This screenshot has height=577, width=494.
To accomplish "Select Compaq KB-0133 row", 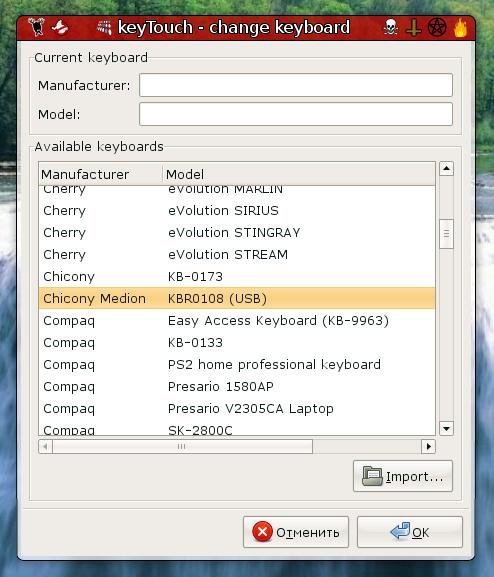I will coord(237,343).
